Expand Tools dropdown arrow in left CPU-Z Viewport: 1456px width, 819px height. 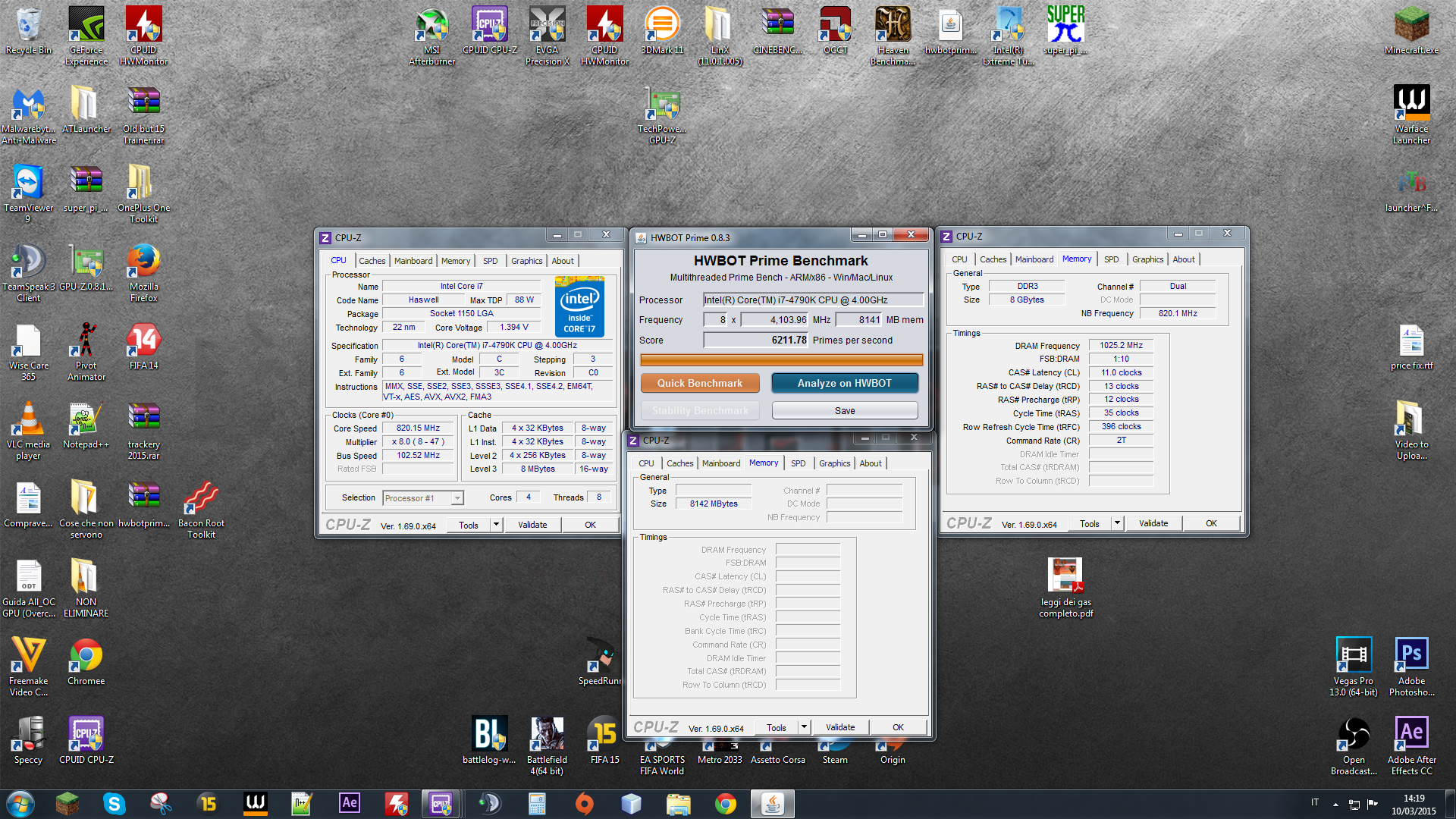click(x=496, y=524)
